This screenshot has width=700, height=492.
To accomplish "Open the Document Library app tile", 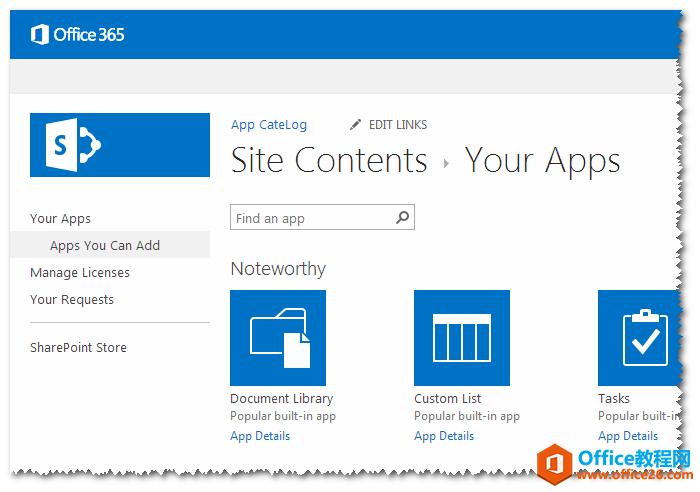I will point(278,337).
